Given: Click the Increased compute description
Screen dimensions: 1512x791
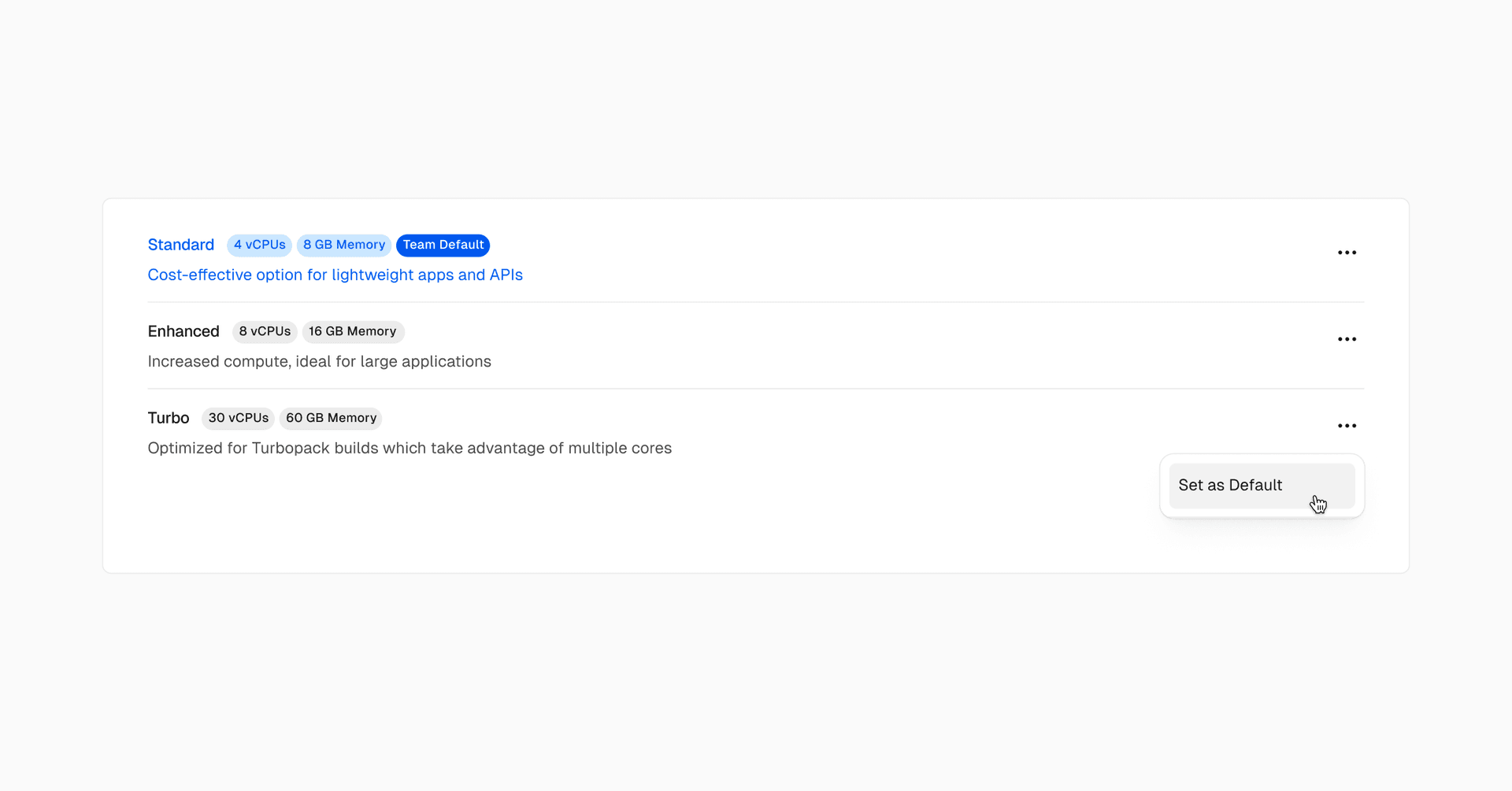Looking at the screenshot, I should [x=319, y=361].
